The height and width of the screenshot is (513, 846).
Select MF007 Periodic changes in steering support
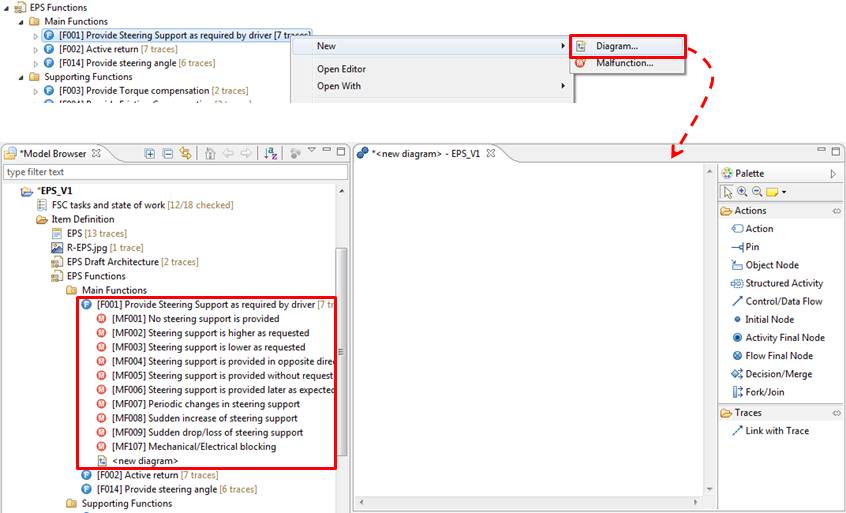(205, 404)
